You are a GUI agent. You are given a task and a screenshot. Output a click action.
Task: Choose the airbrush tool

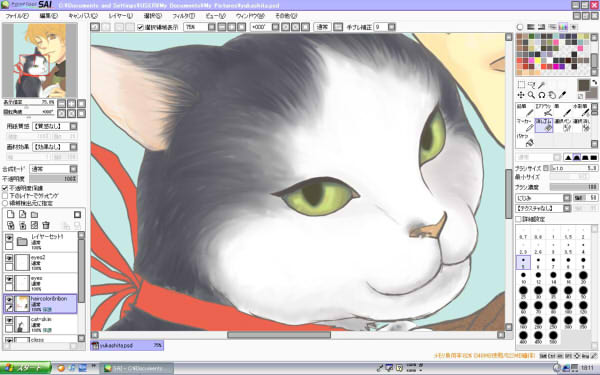point(543,110)
